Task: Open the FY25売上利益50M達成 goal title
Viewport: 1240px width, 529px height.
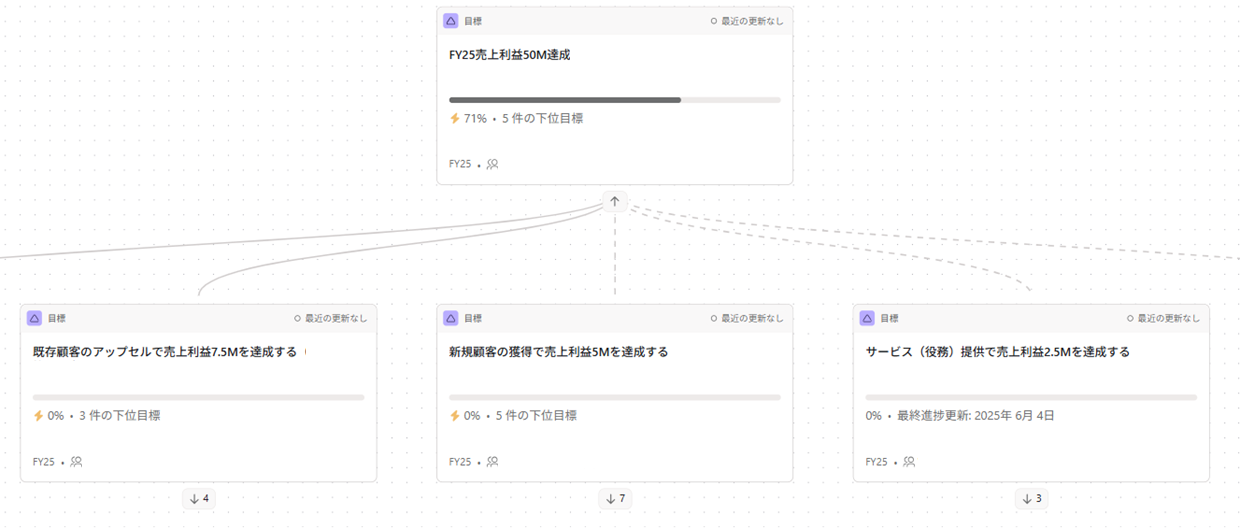Action: (x=510, y=55)
